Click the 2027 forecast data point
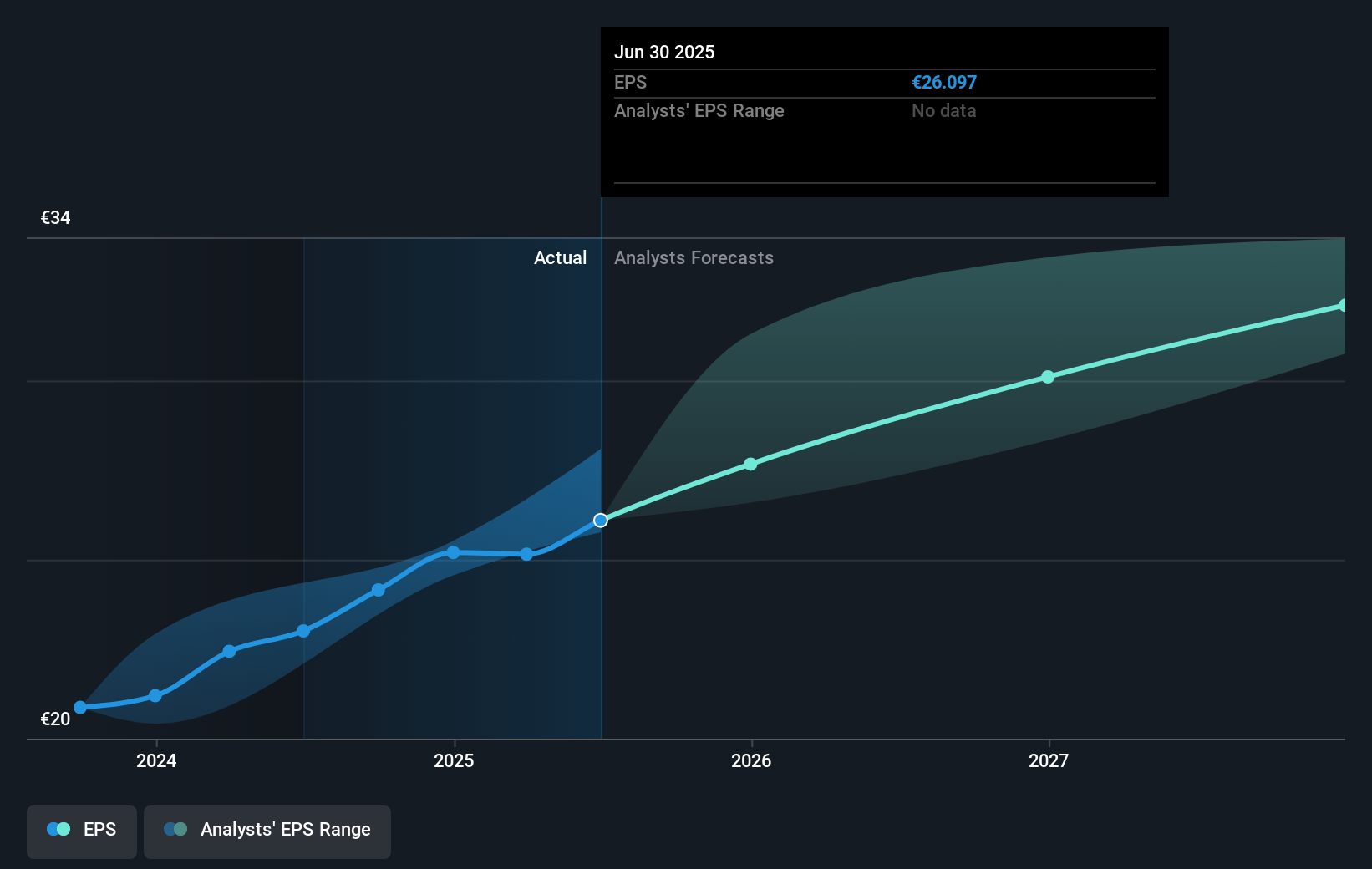The image size is (1372, 869). 1048,377
